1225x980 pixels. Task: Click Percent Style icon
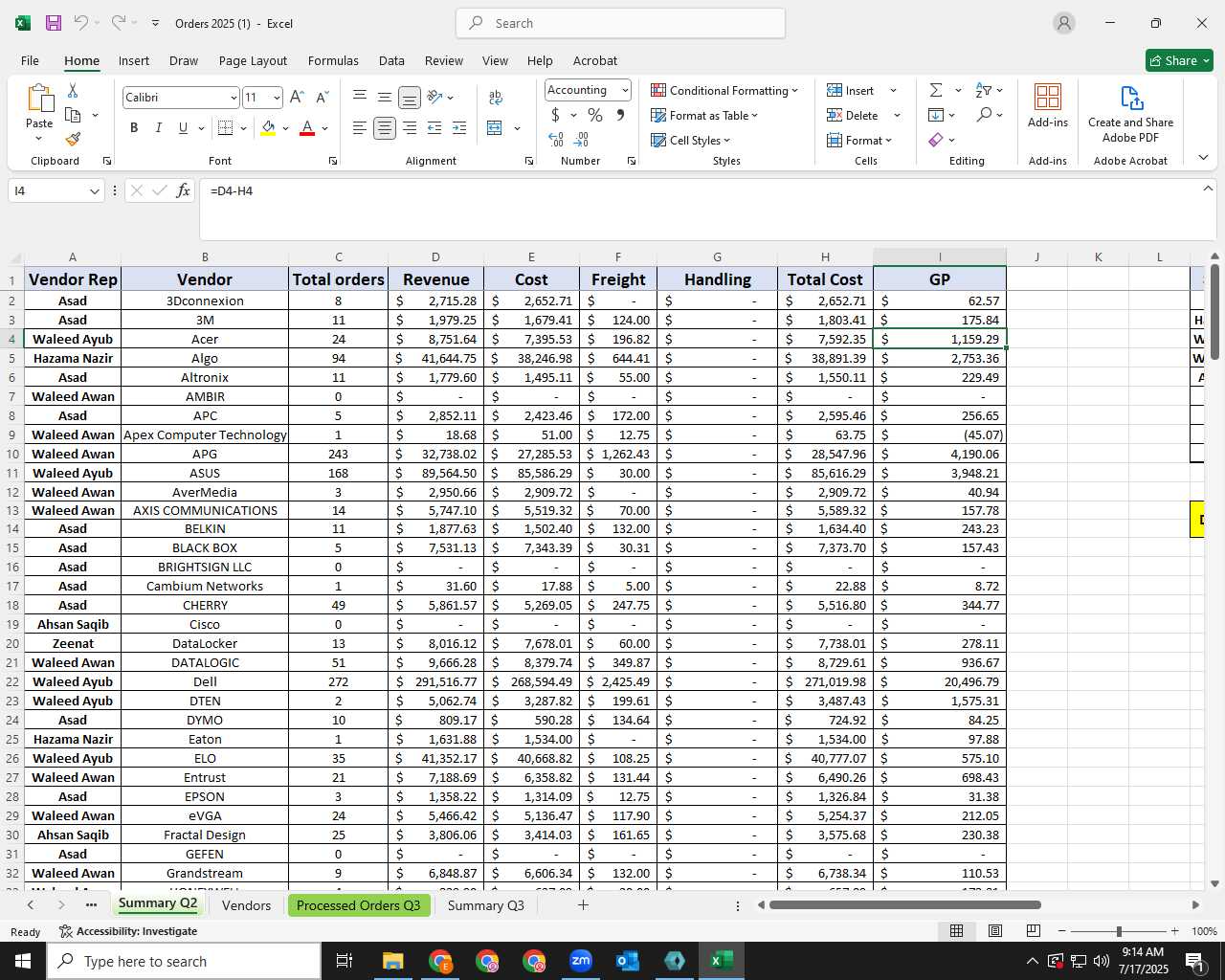pos(595,115)
